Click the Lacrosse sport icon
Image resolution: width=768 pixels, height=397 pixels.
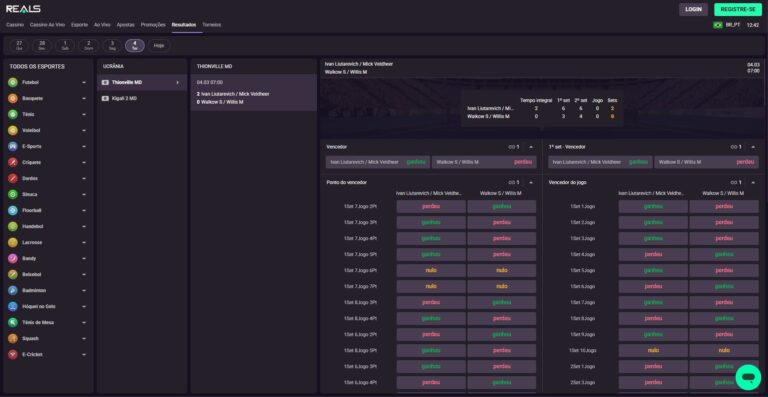click(13, 242)
